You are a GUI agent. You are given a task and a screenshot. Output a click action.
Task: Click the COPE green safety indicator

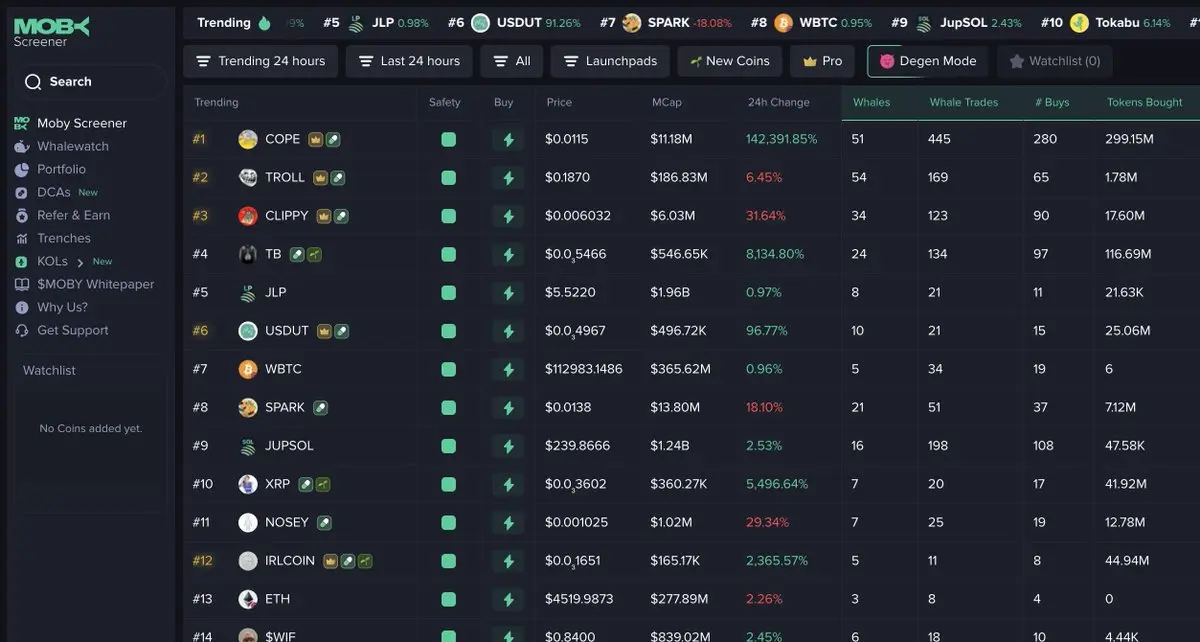pyautogui.click(x=448, y=140)
